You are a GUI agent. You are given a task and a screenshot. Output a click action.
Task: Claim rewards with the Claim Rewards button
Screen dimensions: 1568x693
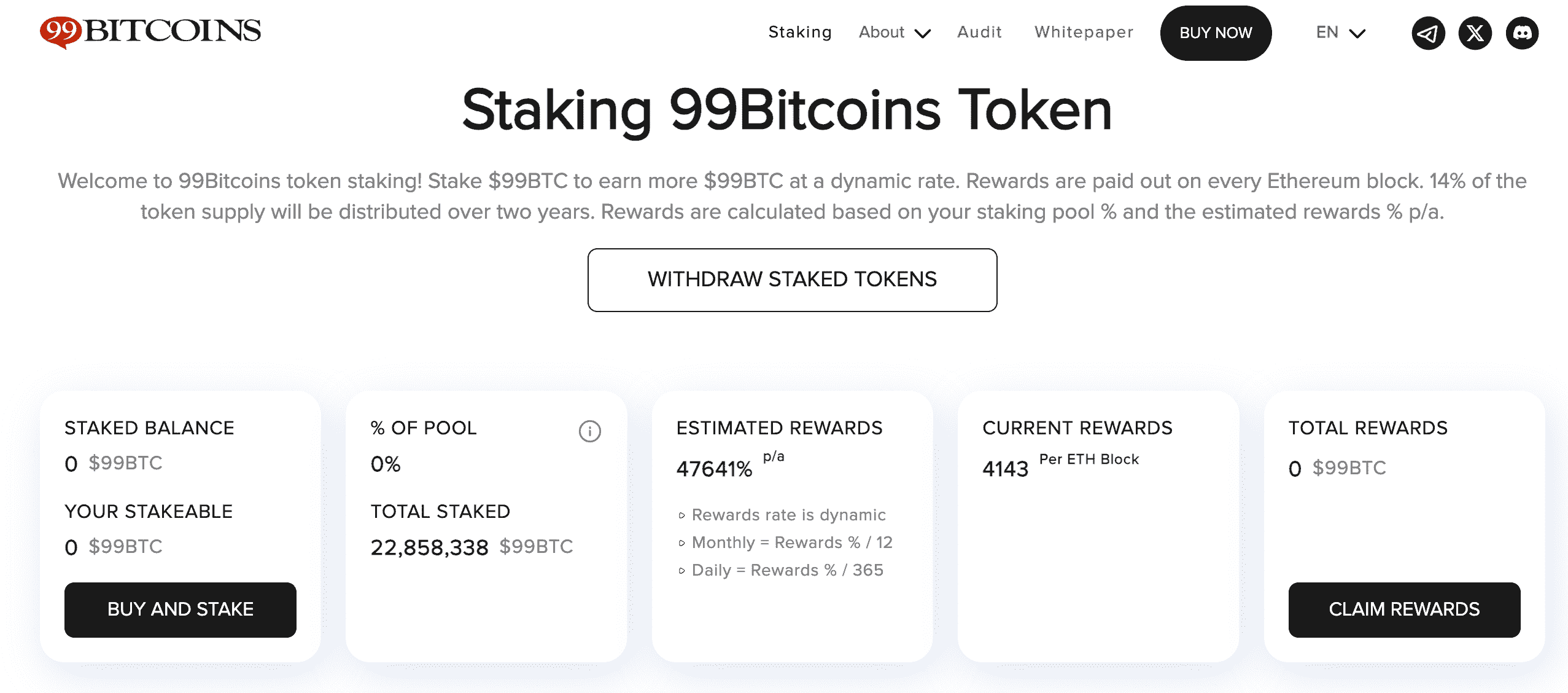pyautogui.click(x=1404, y=609)
